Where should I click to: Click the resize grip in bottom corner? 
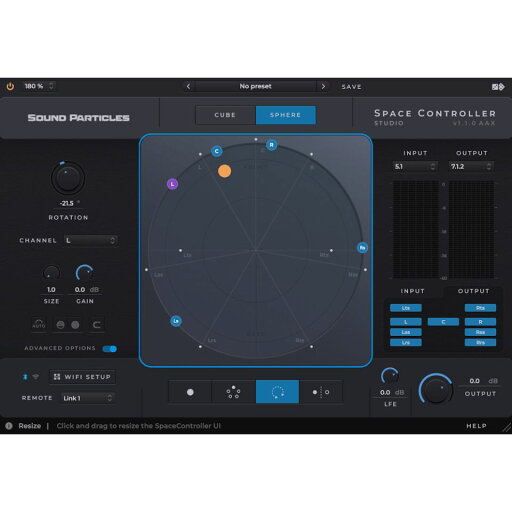[x=506, y=427]
